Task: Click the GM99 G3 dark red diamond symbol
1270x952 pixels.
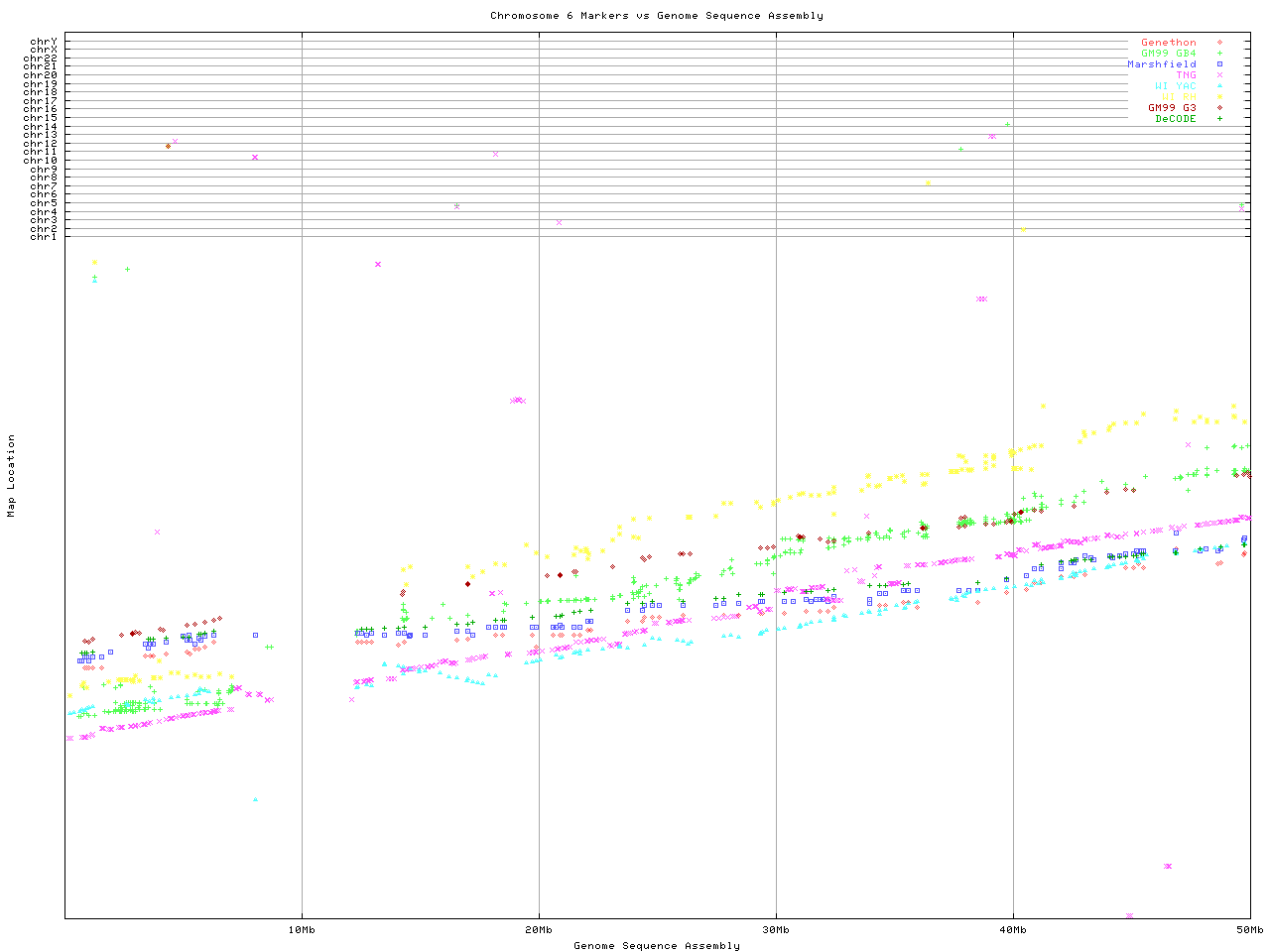Action: point(1219,108)
